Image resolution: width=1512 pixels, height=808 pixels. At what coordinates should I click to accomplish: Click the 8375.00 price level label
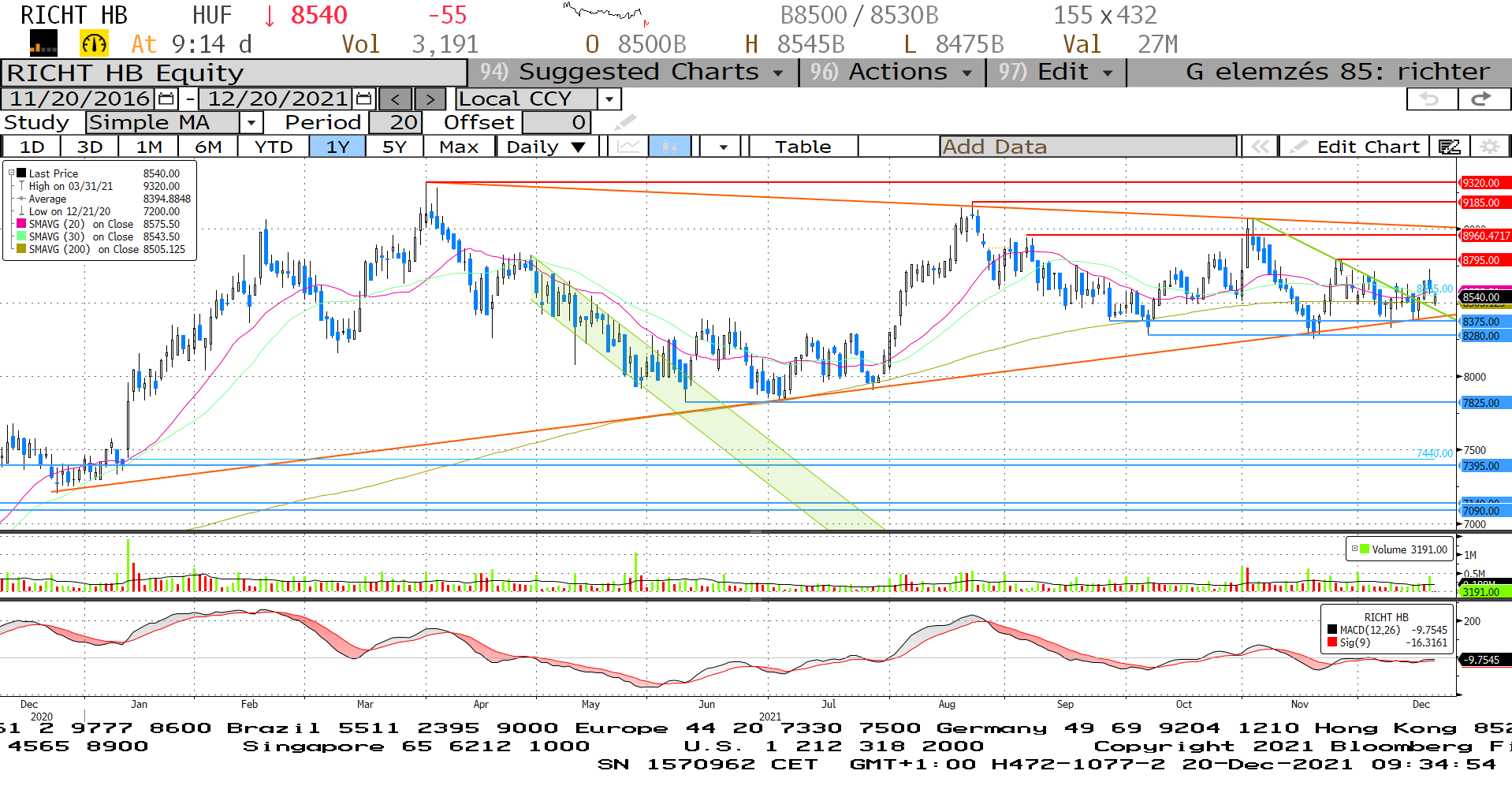point(1485,322)
